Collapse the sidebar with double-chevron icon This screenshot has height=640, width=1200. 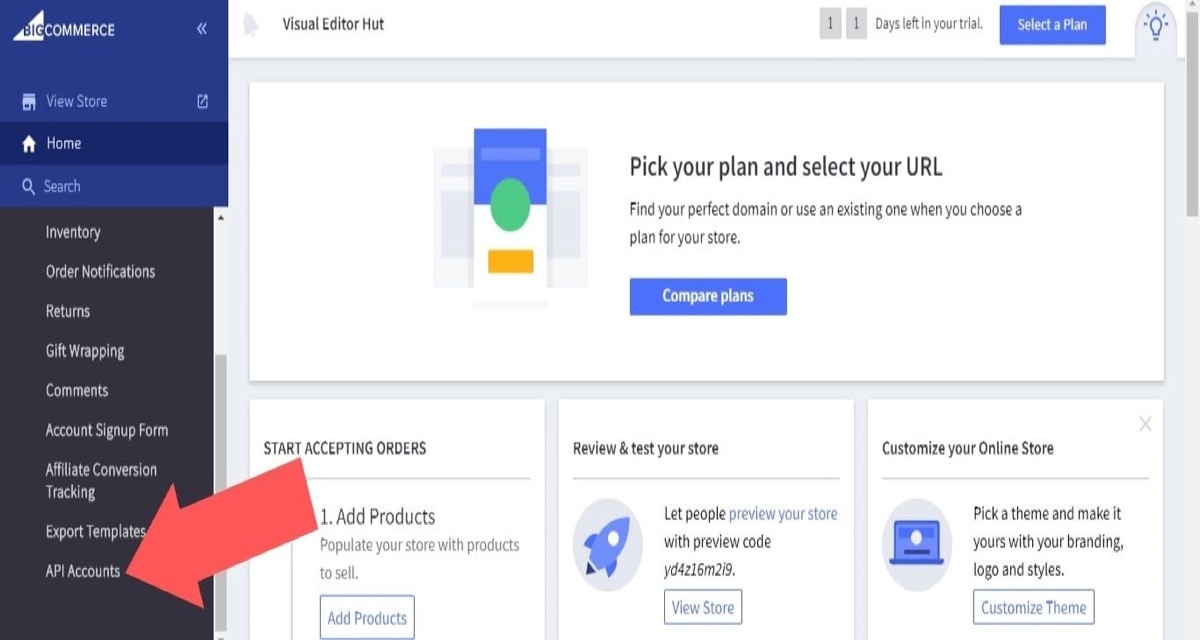point(202,29)
